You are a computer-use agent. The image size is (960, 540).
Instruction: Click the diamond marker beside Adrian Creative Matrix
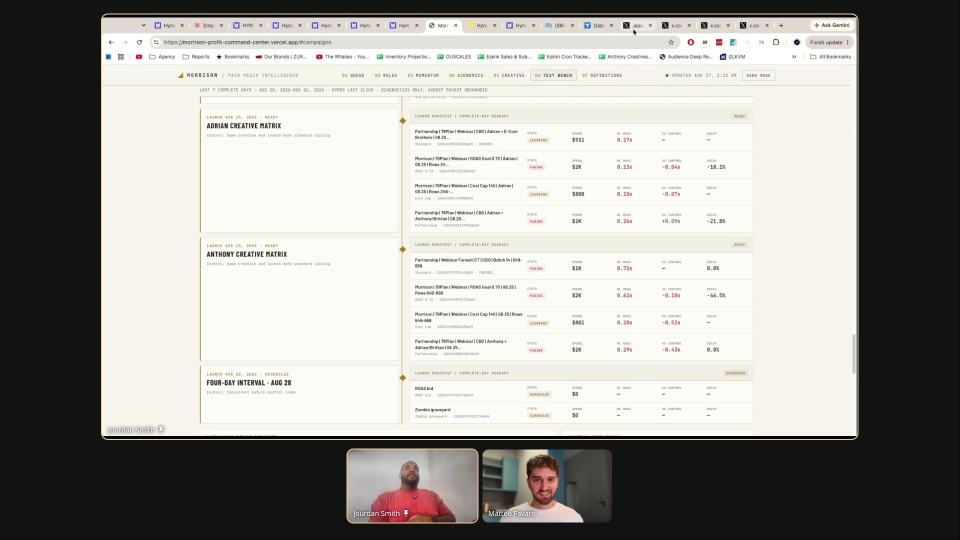403,121
